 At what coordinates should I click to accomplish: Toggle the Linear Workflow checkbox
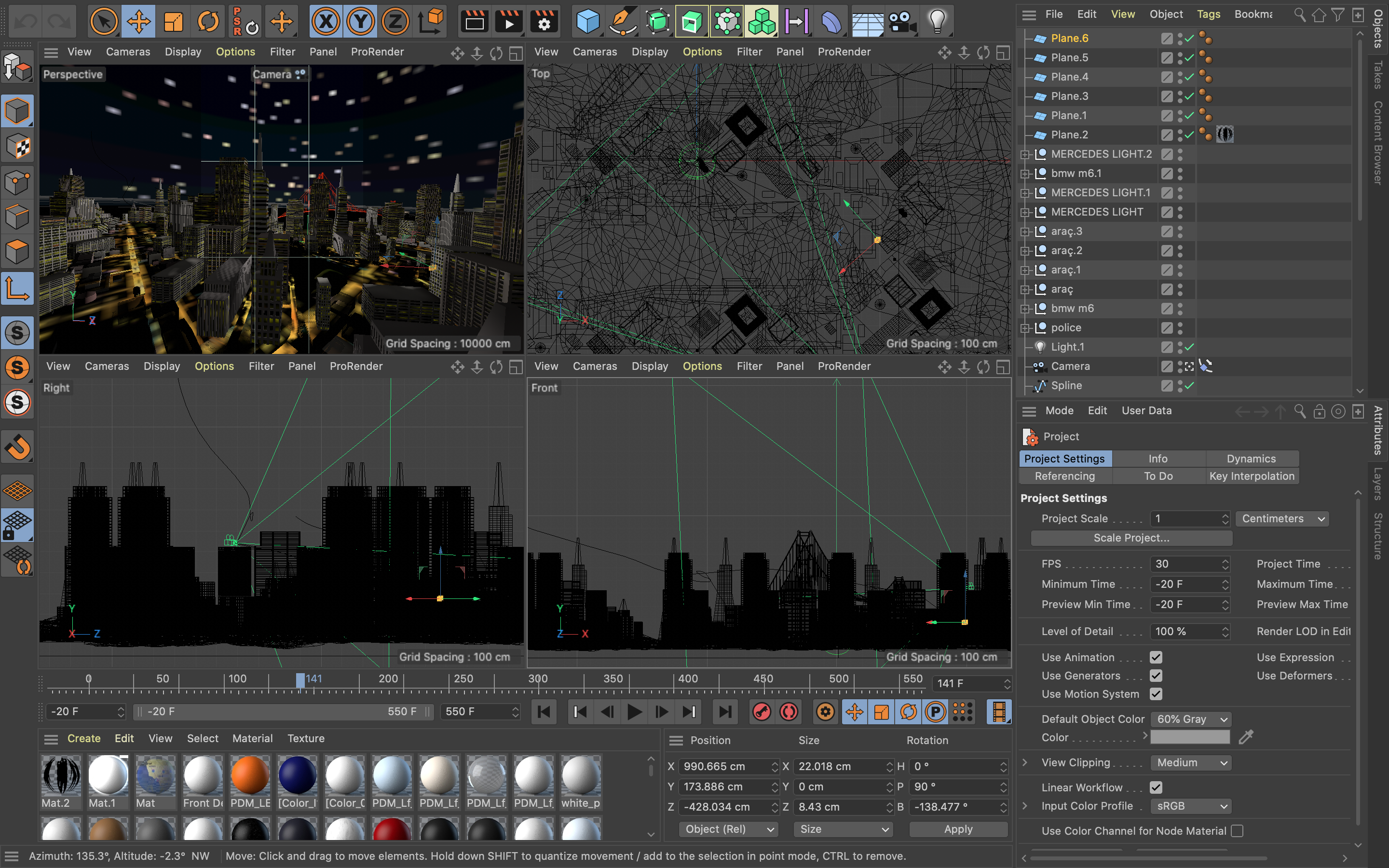pos(1156,787)
